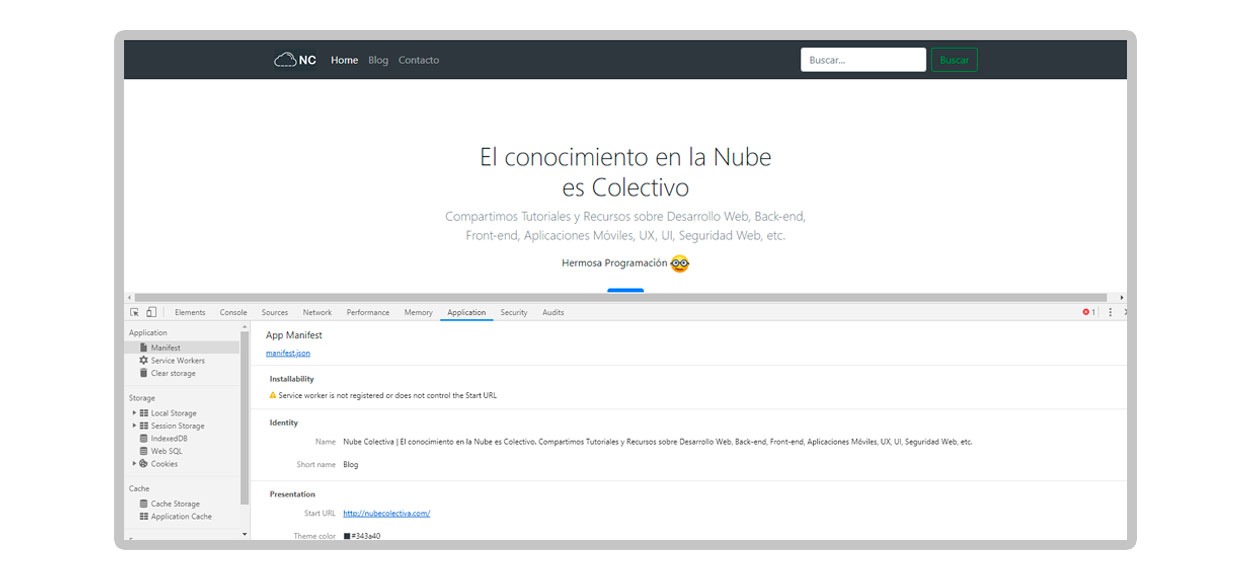This screenshot has height=580, width=1250.
Task: Click the Nube Colectiva manifest Name value
Action: pos(657,441)
